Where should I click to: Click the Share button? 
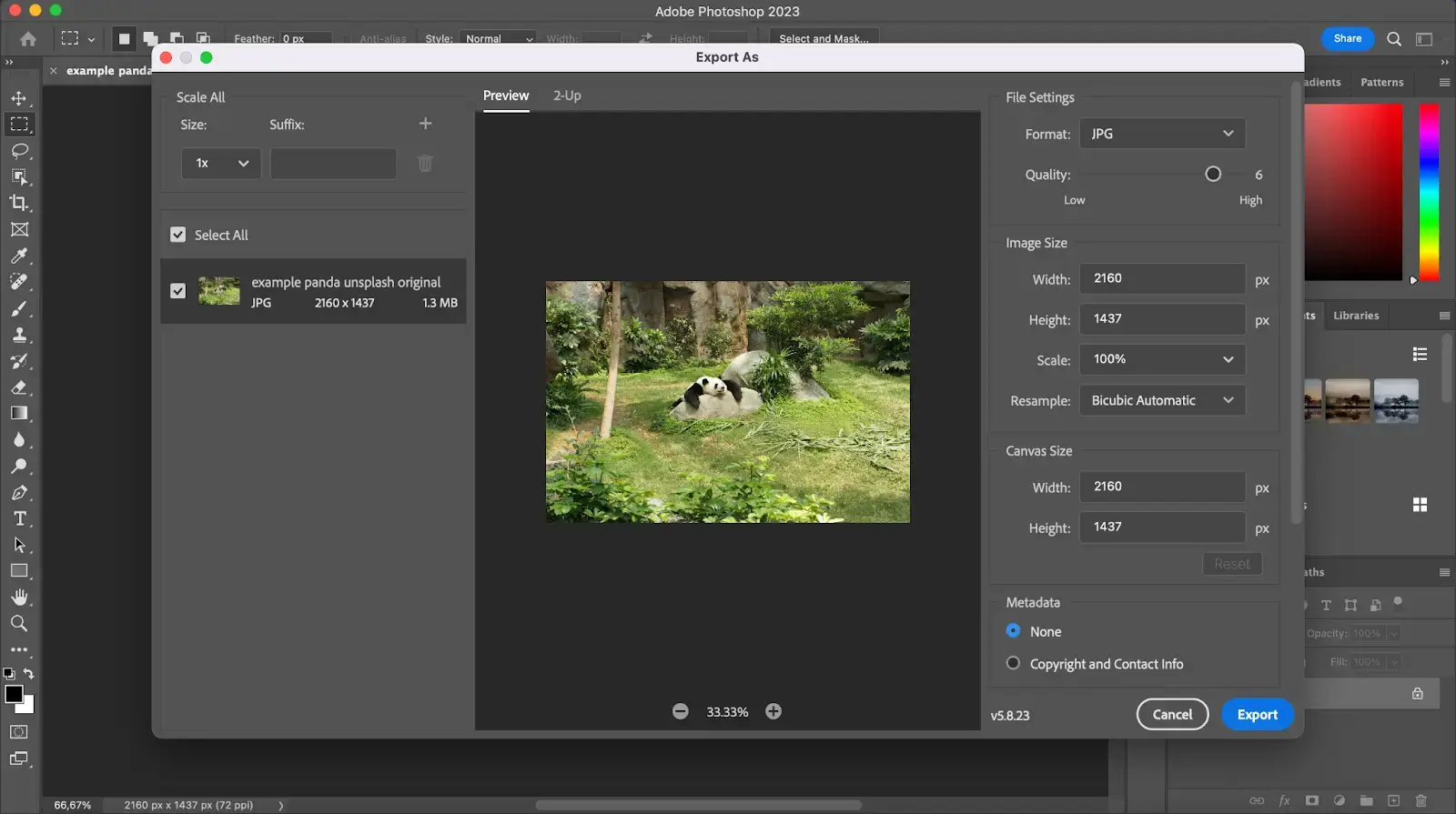(1348, 38)
